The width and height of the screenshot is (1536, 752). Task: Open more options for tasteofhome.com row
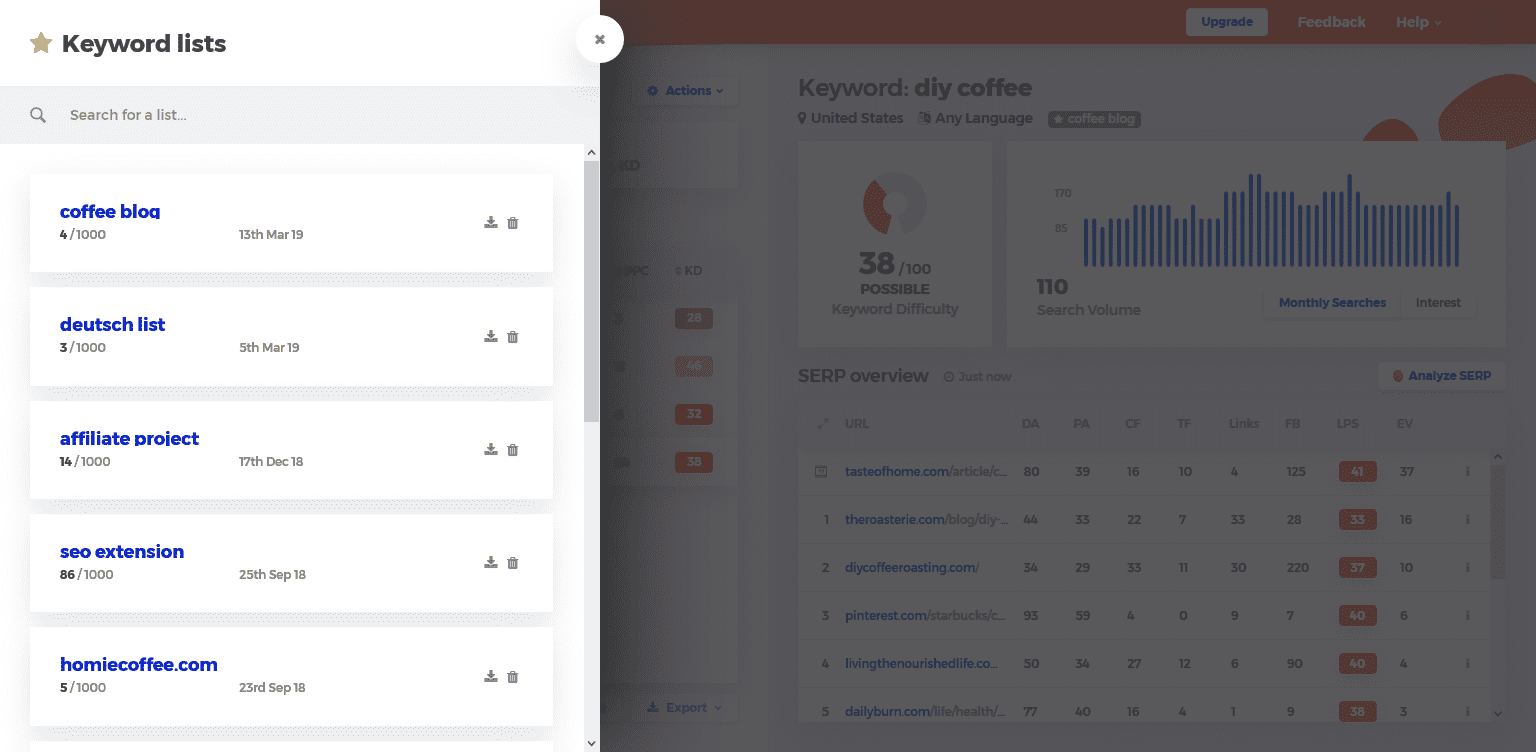pos(1467,471)
